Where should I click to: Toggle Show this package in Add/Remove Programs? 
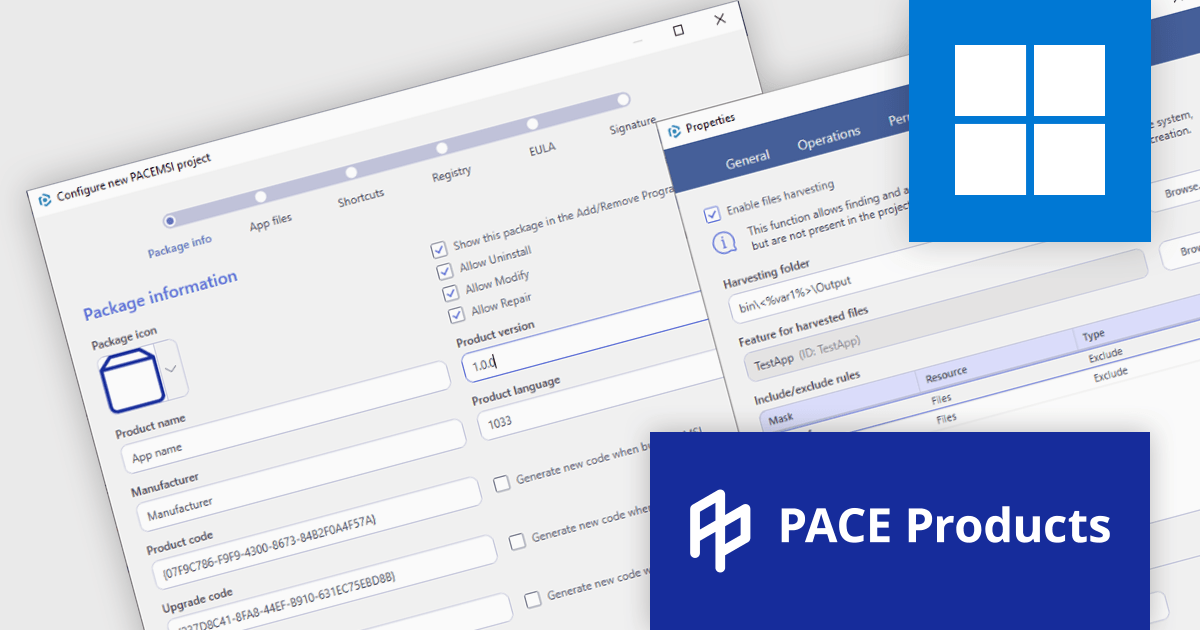439,249
